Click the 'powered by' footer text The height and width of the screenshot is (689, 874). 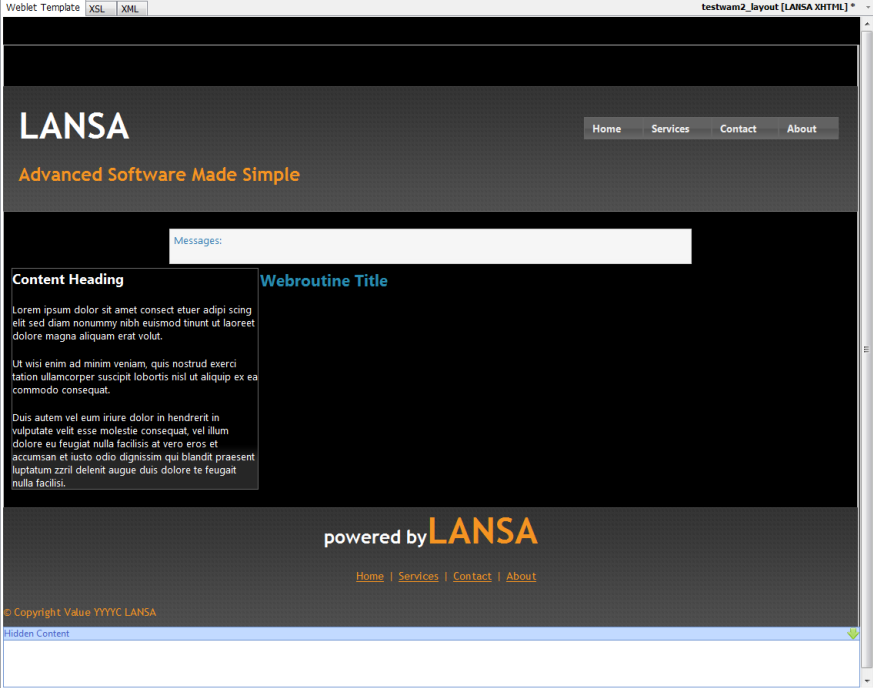(x=375, y=537)
